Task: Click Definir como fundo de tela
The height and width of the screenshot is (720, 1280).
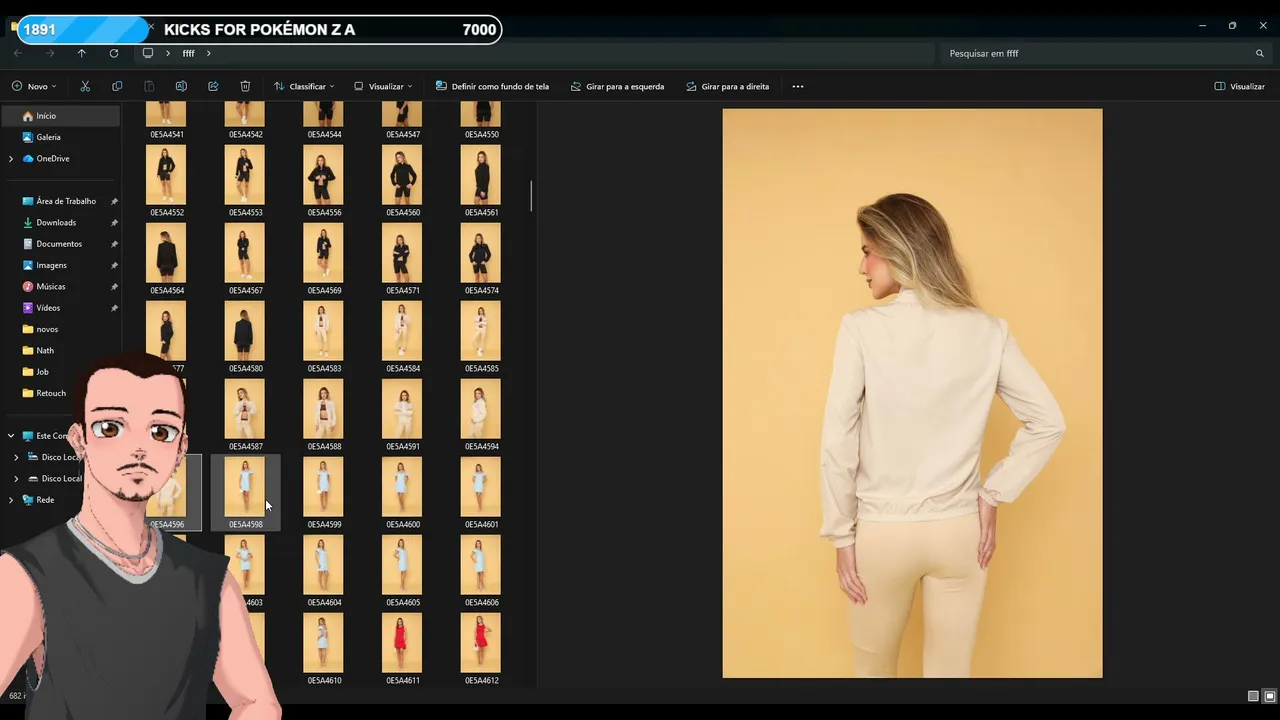Action: point(492,86)
